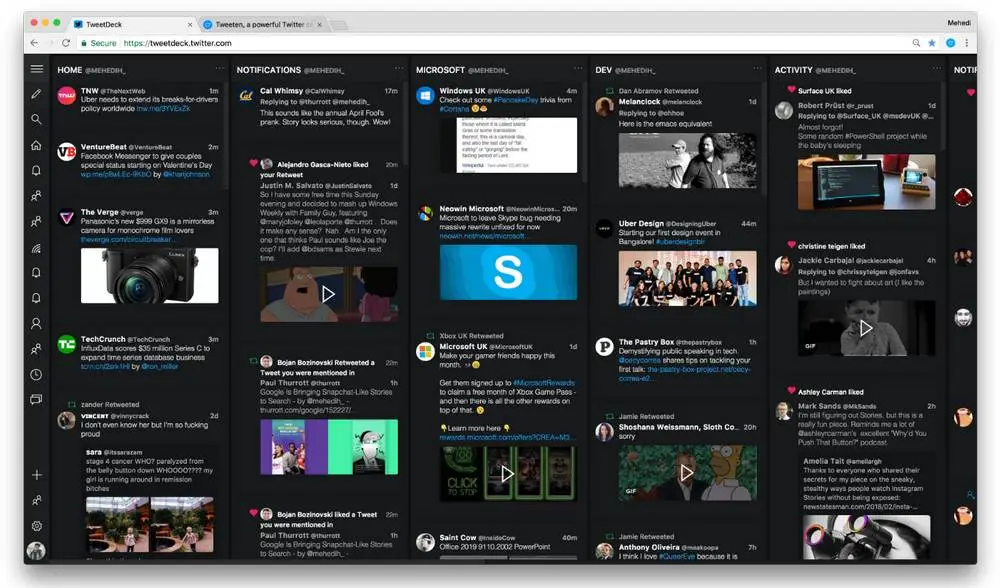The width and height of the screenshot is (1000, 588).
Task: Open TNW profile avatar in Home column
Action: [x=66, y=96]
